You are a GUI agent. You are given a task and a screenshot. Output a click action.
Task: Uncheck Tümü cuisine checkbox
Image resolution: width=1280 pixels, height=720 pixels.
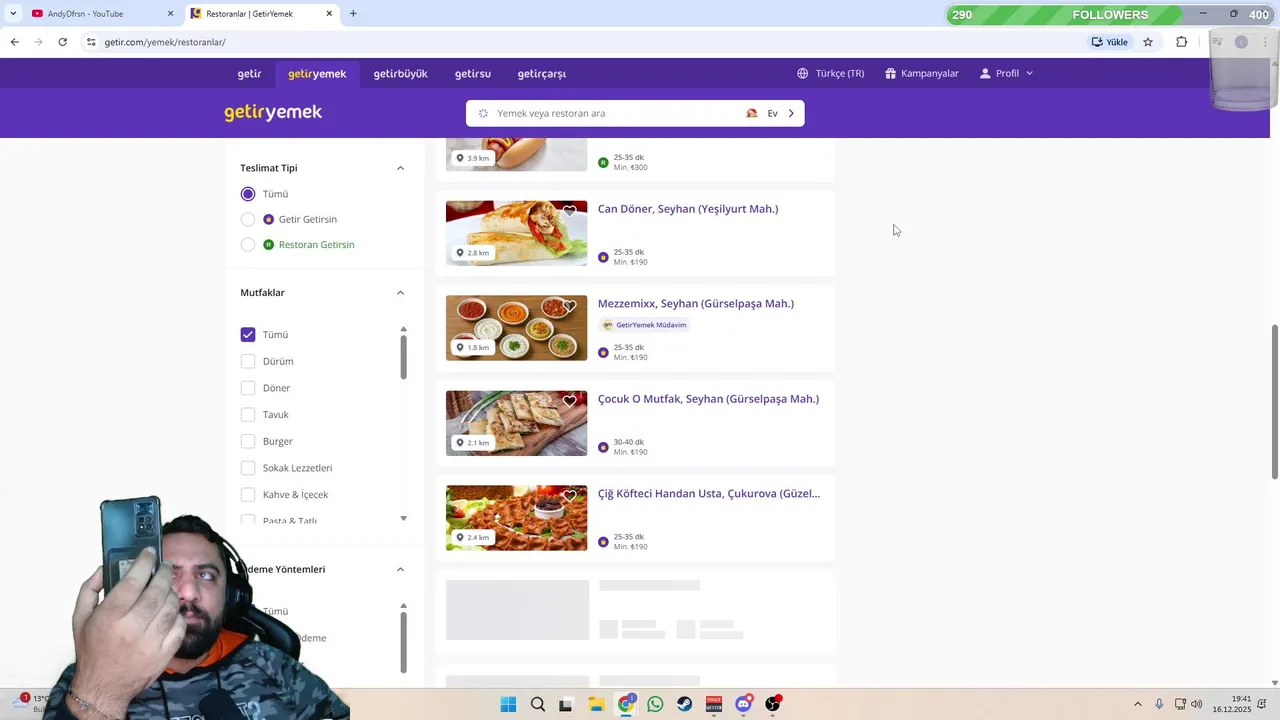(248, 334)
